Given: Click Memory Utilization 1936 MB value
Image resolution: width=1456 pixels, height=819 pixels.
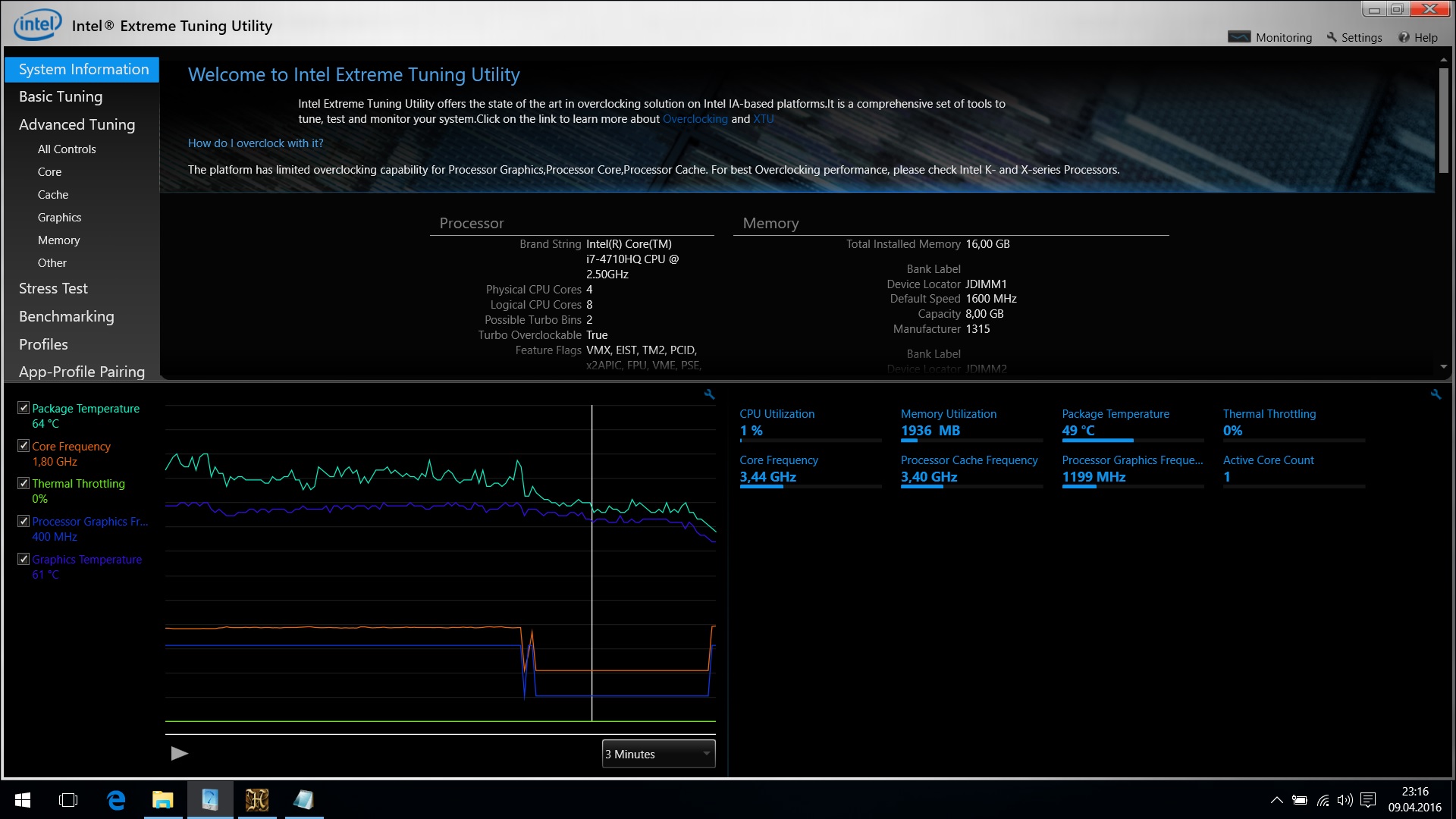Looking at the screenshot, I should (930, 431).
